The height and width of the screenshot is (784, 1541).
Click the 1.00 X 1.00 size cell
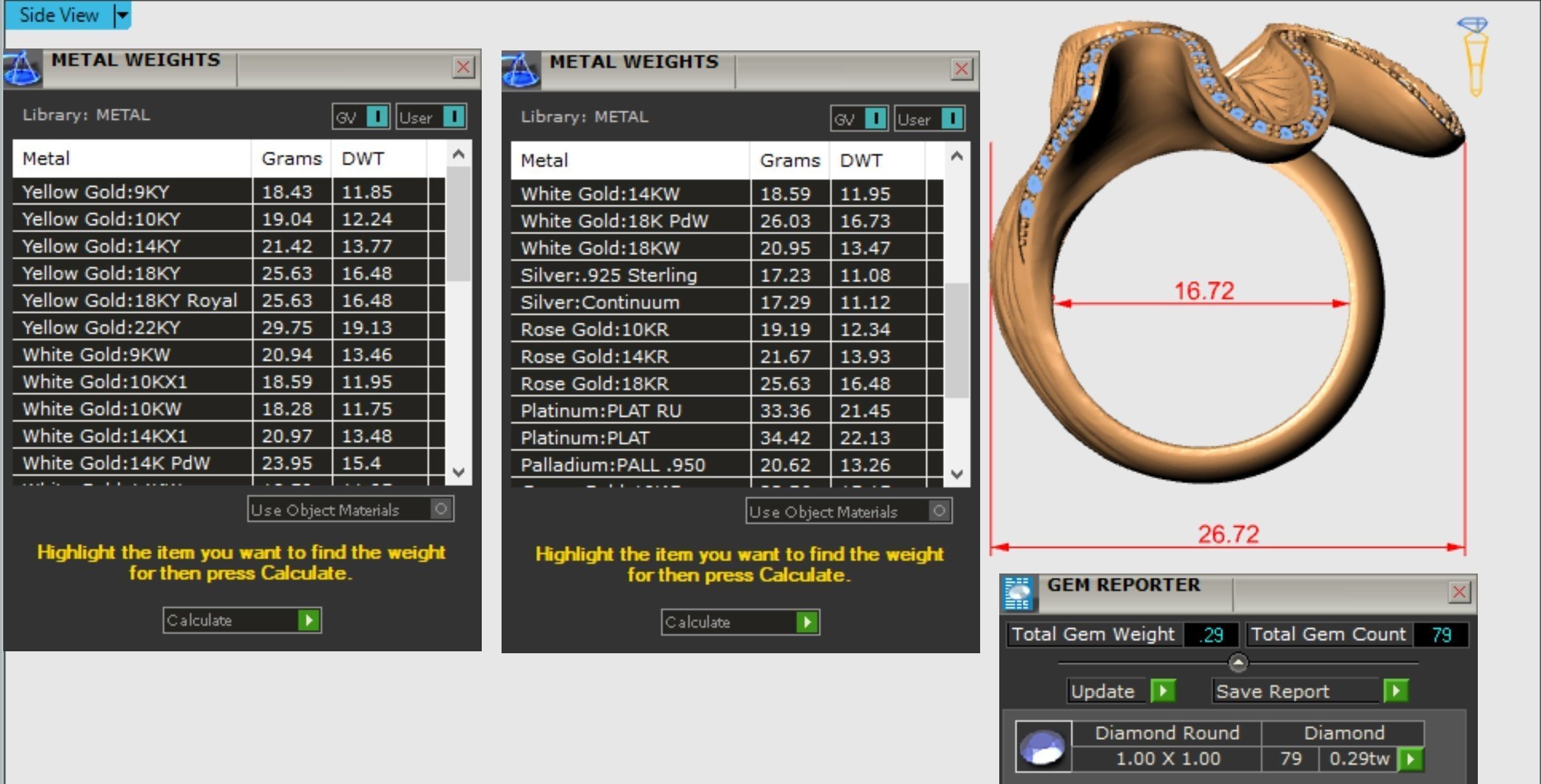pos(1167,759)
